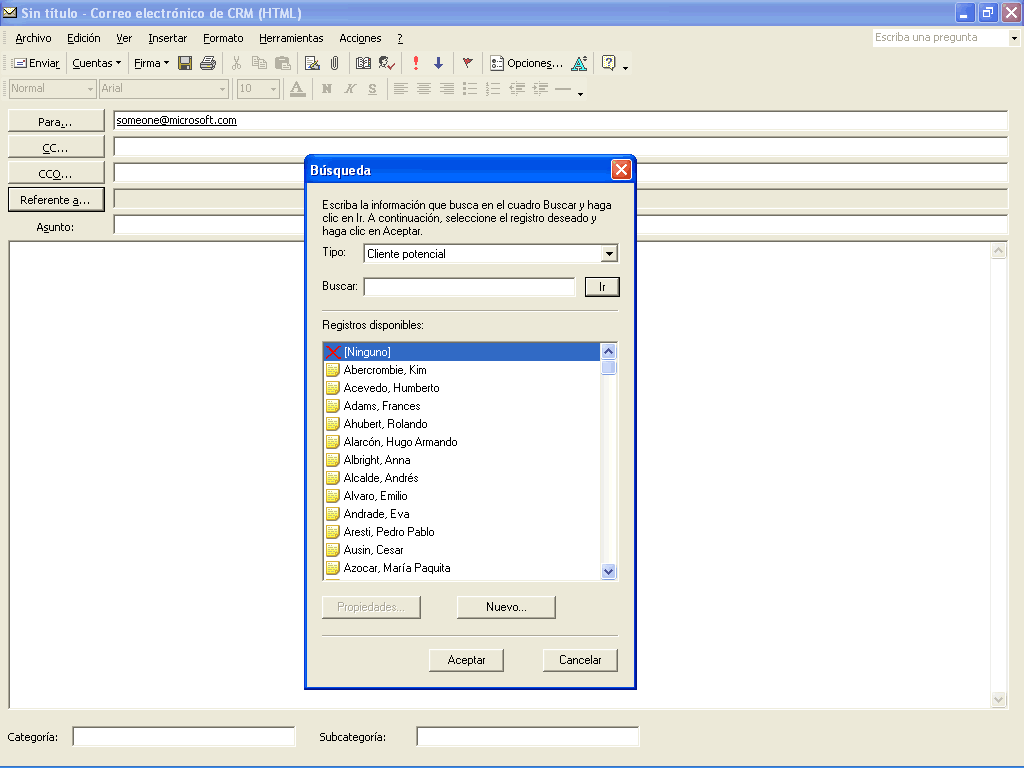The width and height of the screenshot is (1024, 768).
Task: Align text right
Action: (x=447, y=89)
